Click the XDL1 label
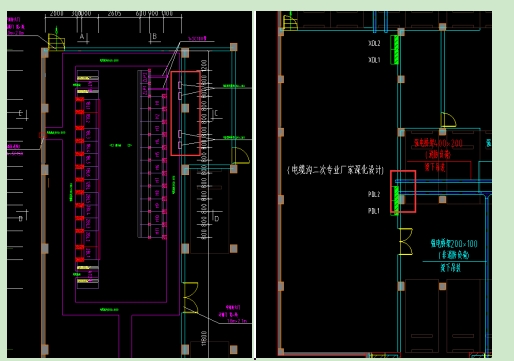The width and height of the screenshot is (514, 361). click(x=374, y=60)
